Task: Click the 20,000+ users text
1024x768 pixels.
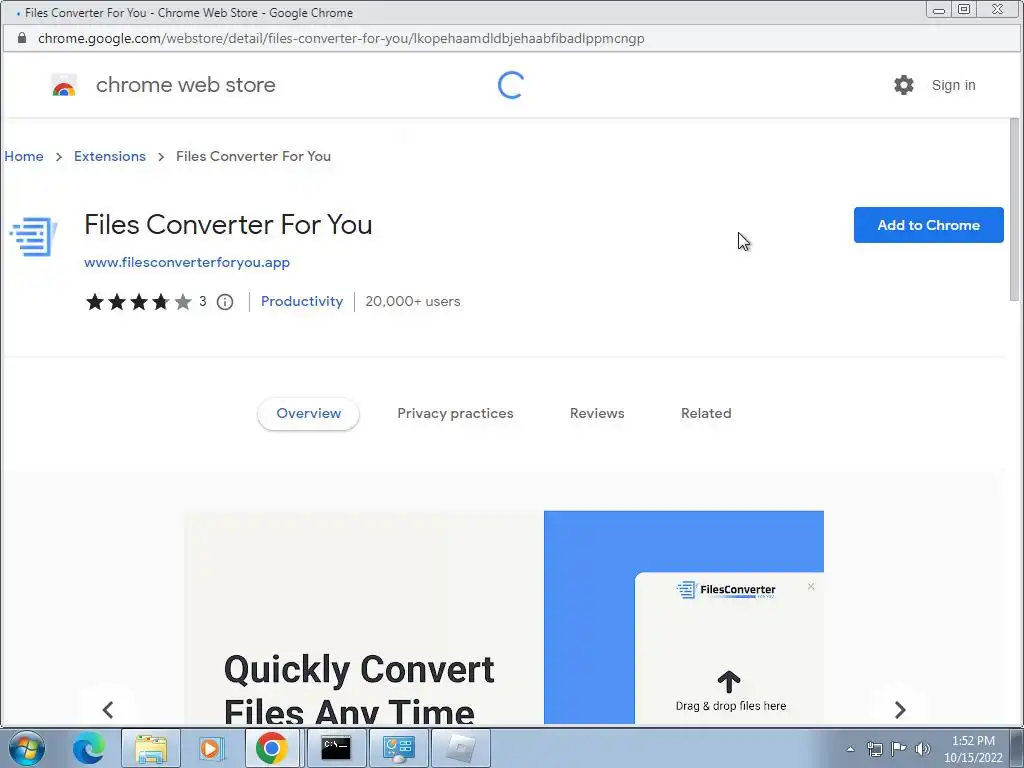Action: pyautogui.click(x=413, y=301)
